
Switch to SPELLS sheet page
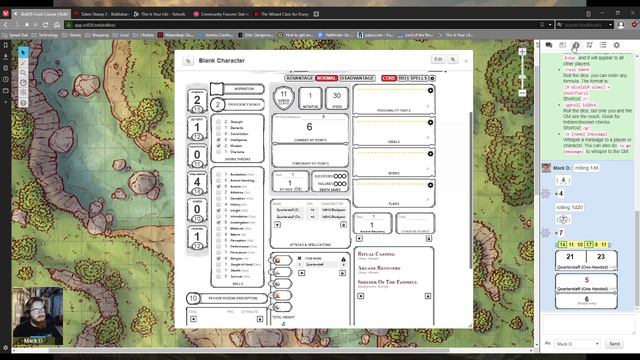click(x=418, y=78)
